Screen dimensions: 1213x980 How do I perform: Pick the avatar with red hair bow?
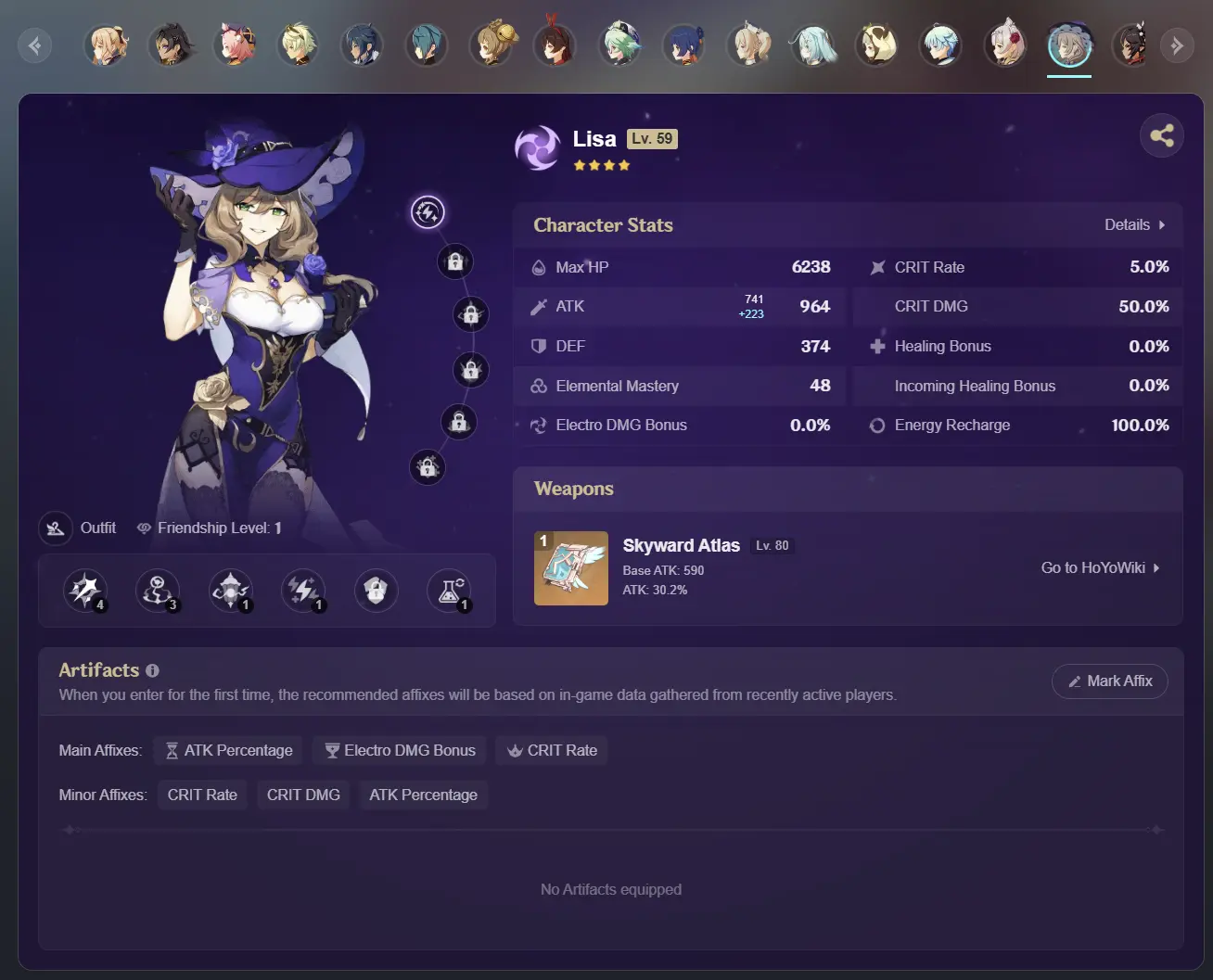[555, 43]
